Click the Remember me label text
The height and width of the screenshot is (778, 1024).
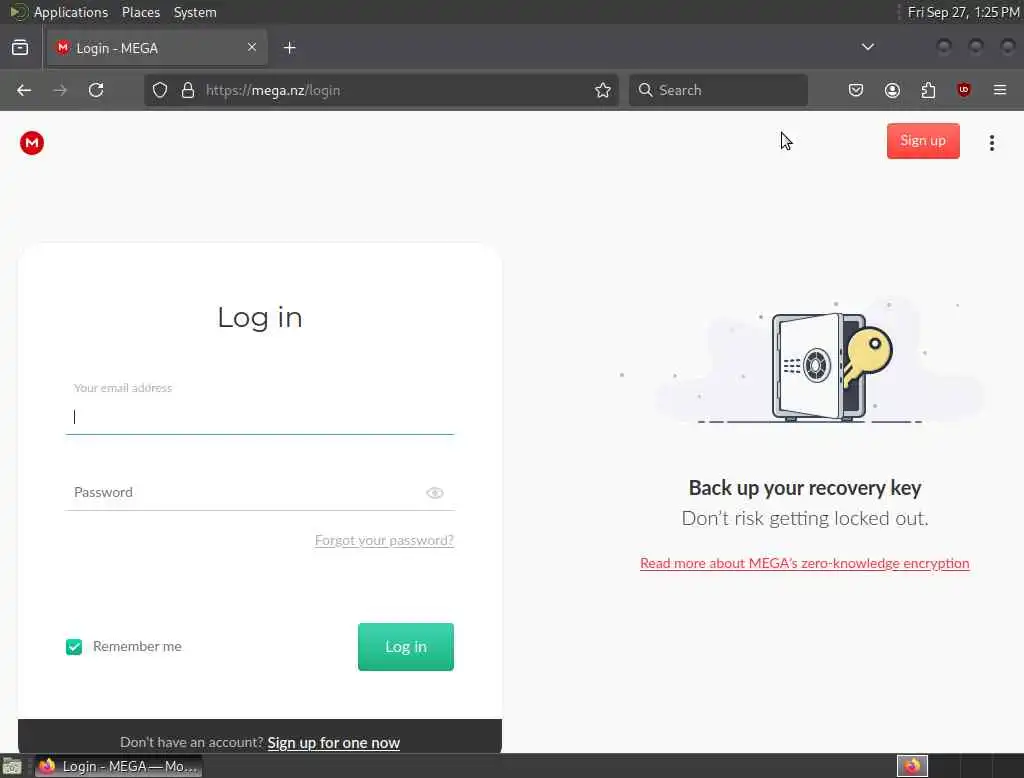(x=137, y=647)
